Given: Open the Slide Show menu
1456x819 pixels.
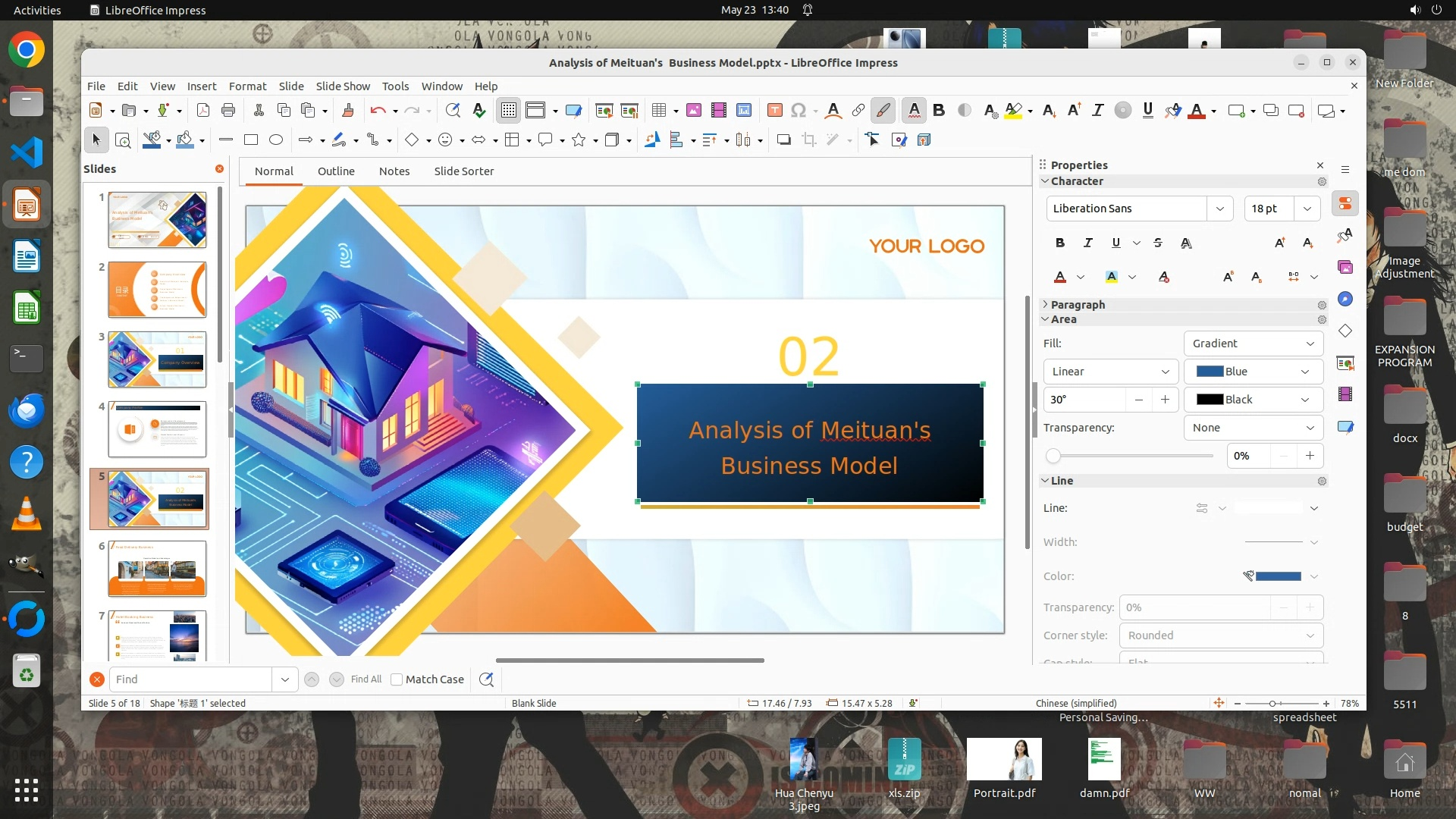Looking at the screenshot, I should click(343, 86).
